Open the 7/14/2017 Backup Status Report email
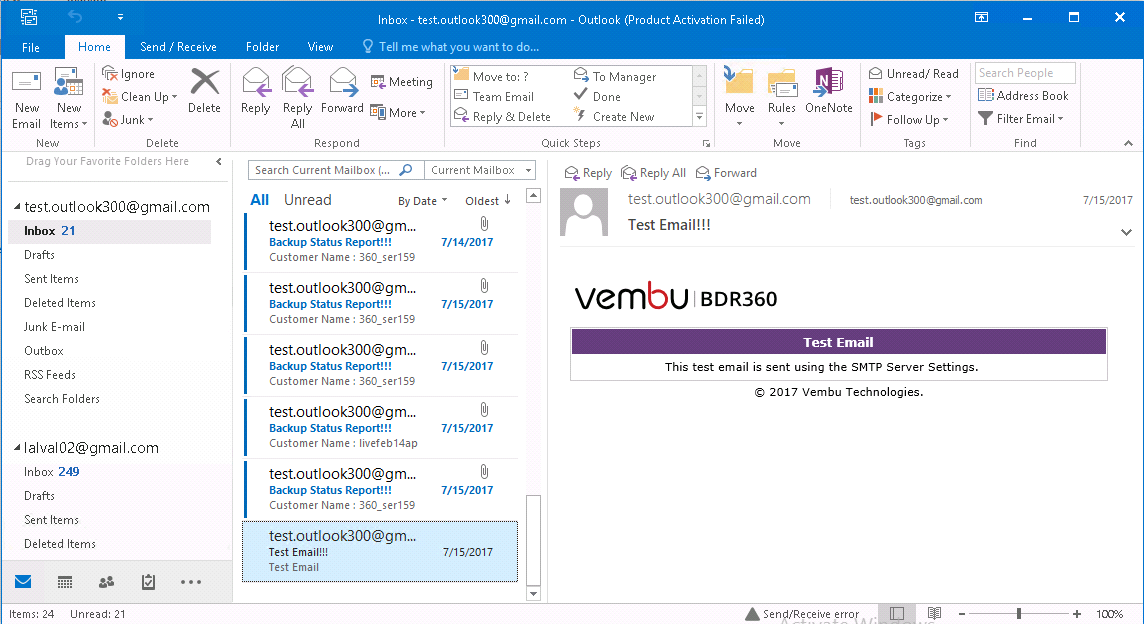1144x624 pixels. [x=381, y=241]
